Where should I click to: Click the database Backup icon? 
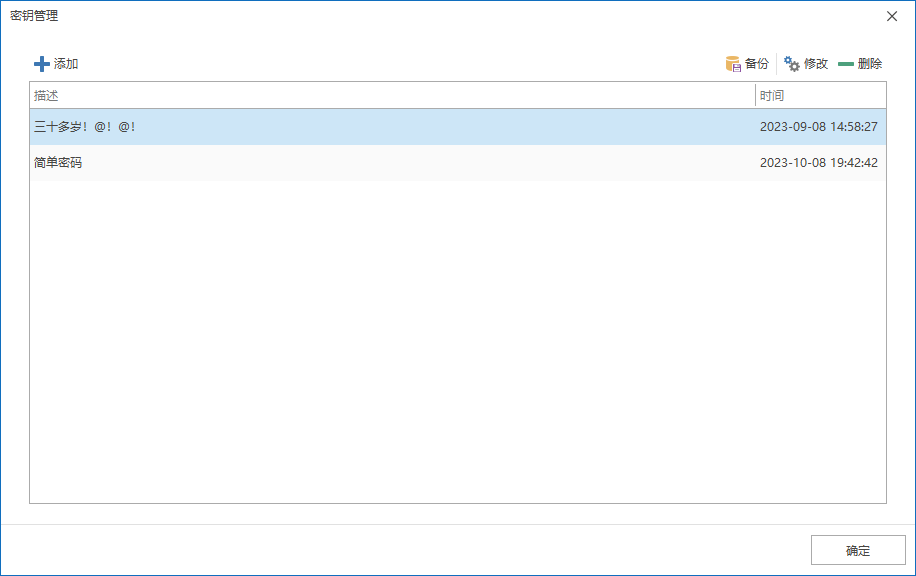pos(733,64)
